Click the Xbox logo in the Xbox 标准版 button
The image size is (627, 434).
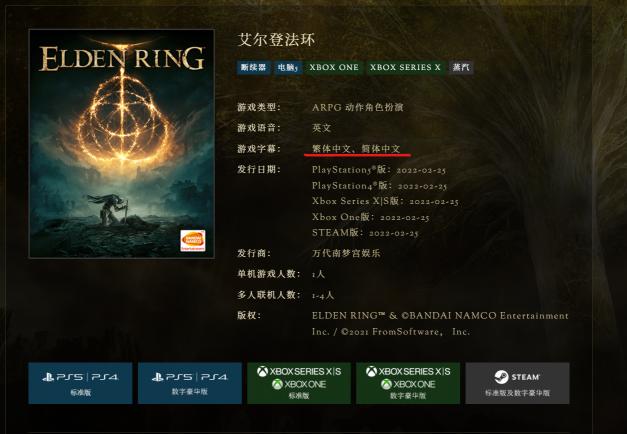coord(262,372)
